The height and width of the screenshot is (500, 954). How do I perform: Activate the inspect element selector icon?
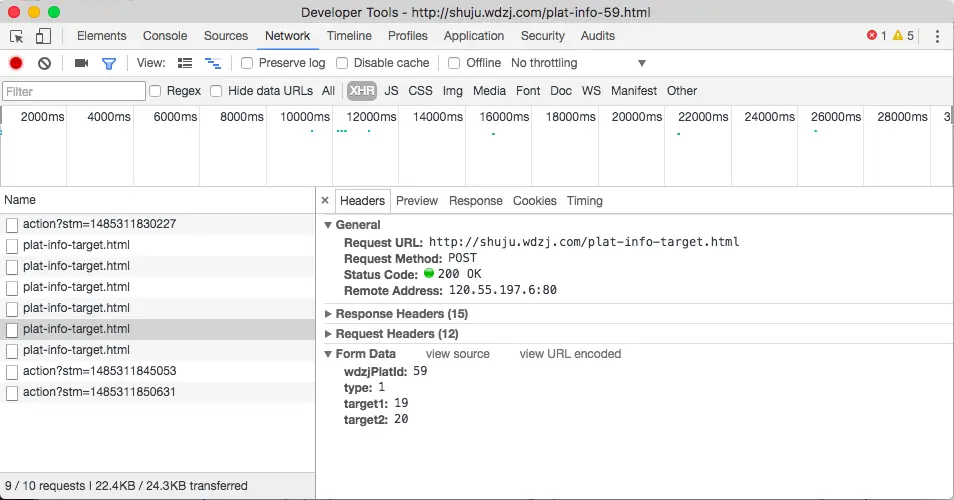pyautogui.click(x=16, y=36)
